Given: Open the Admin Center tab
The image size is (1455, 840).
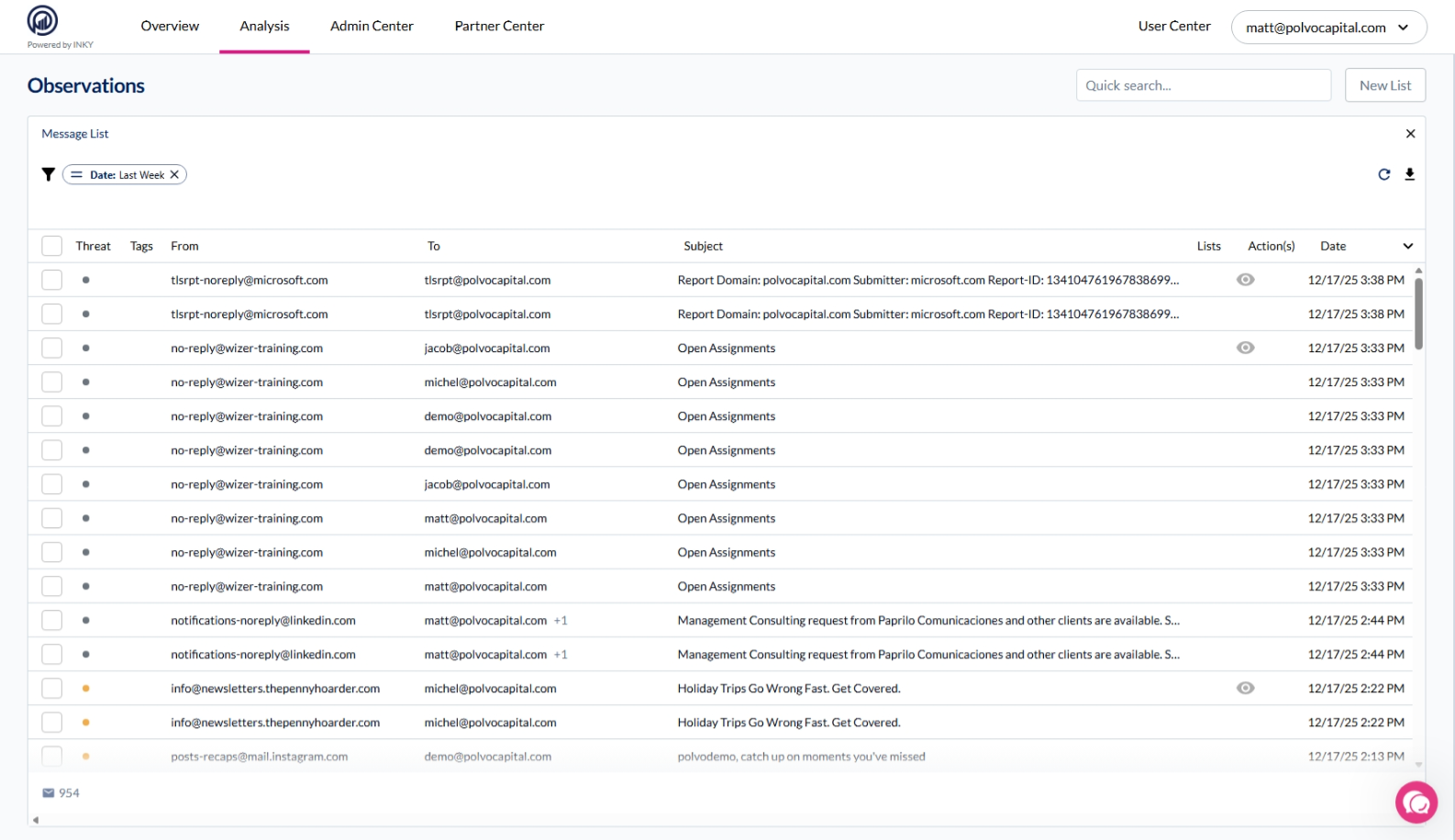Looking at the screenshot, I should click(372, 26).
